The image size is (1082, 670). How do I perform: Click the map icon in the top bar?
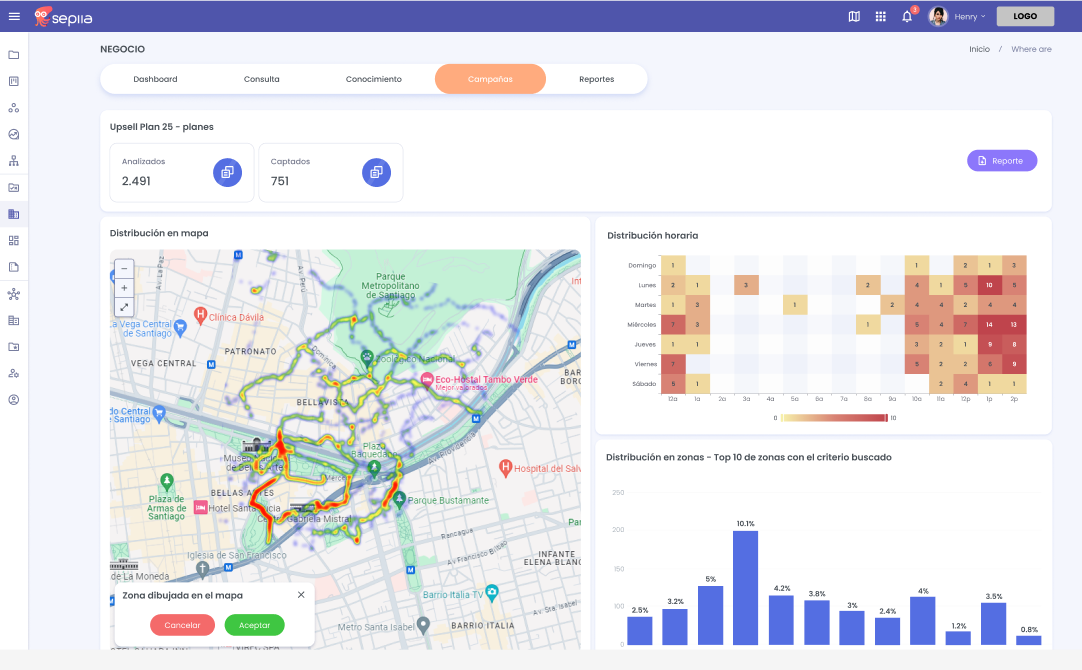click(854, 16)
